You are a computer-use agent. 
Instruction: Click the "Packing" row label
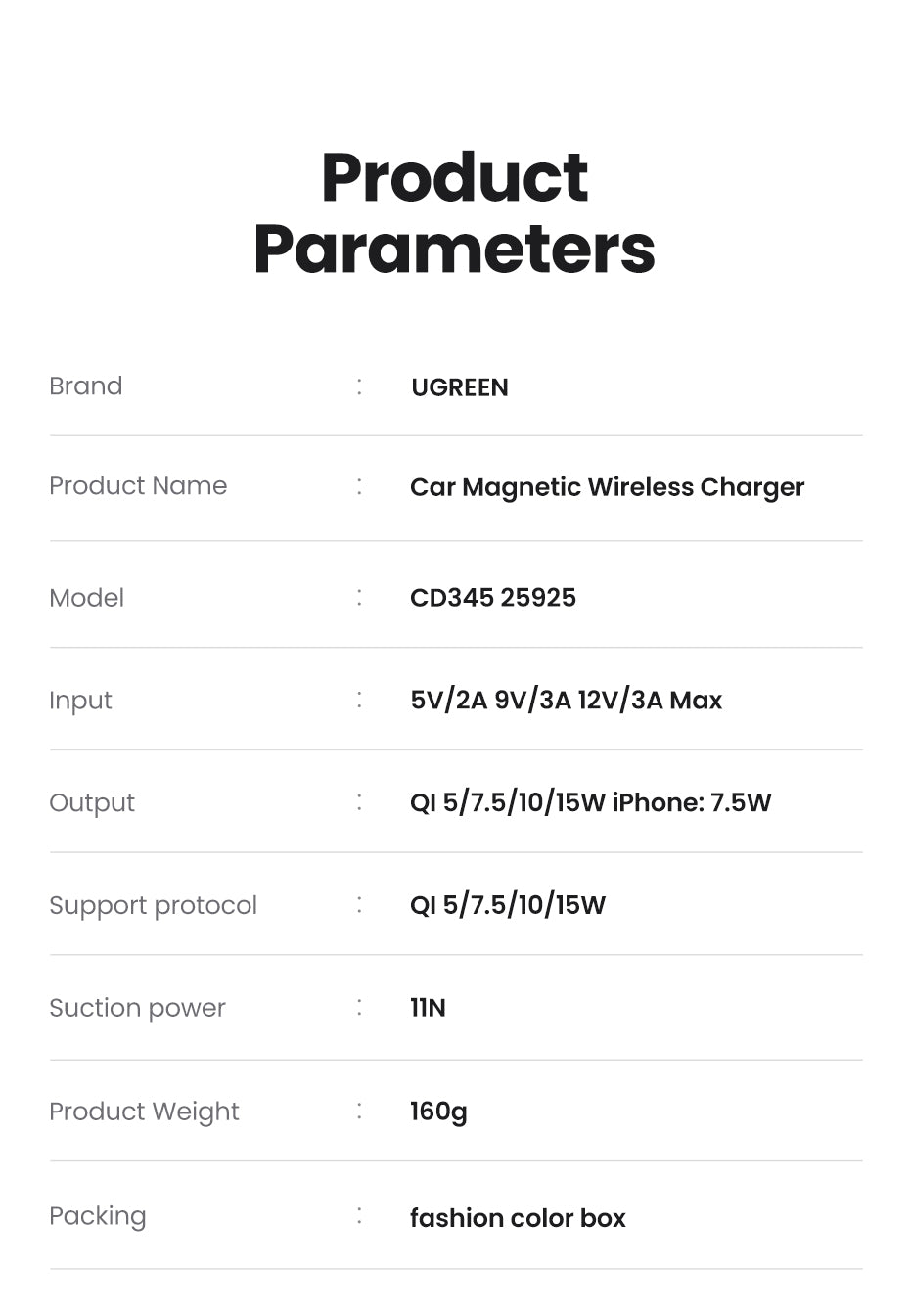[x=98, y=1216]
